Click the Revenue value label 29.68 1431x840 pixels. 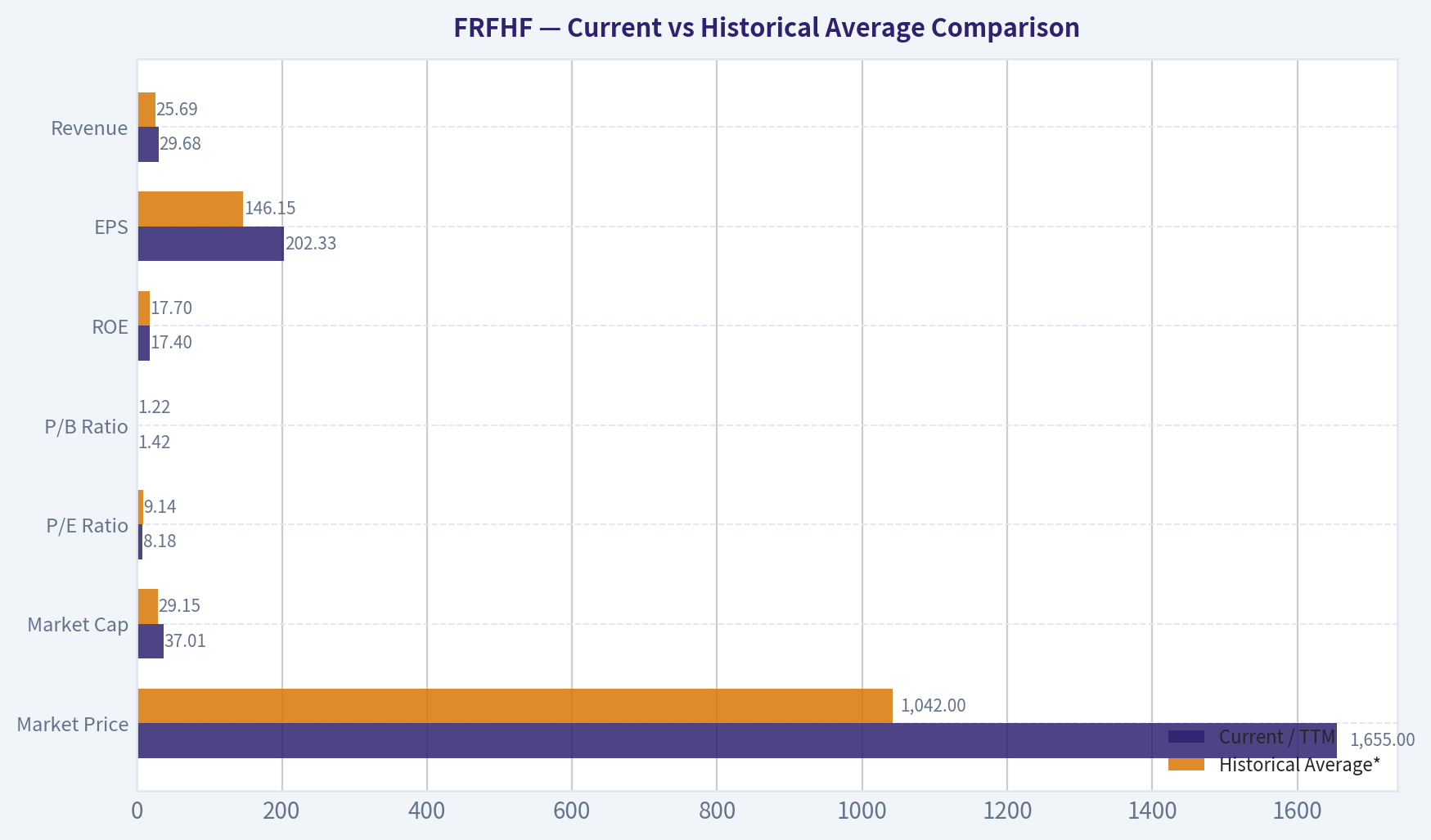(x=180, y=144)
